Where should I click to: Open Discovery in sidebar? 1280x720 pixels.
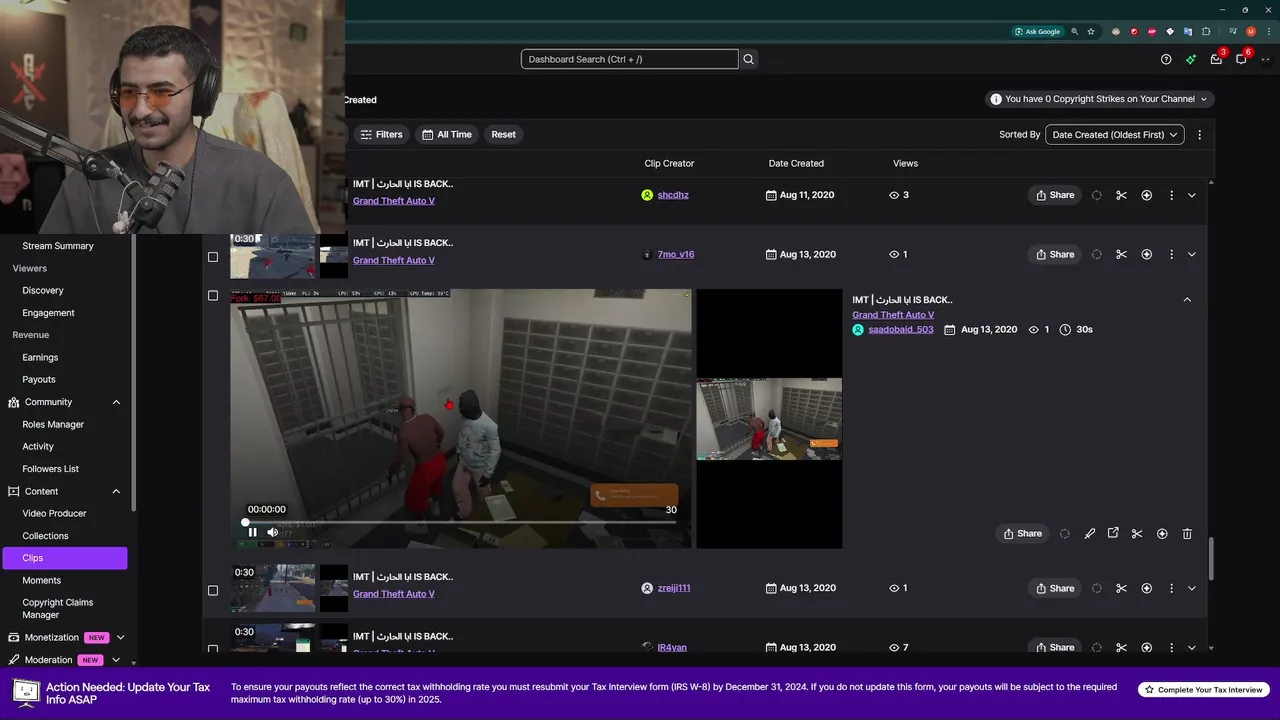pos(43,290)
